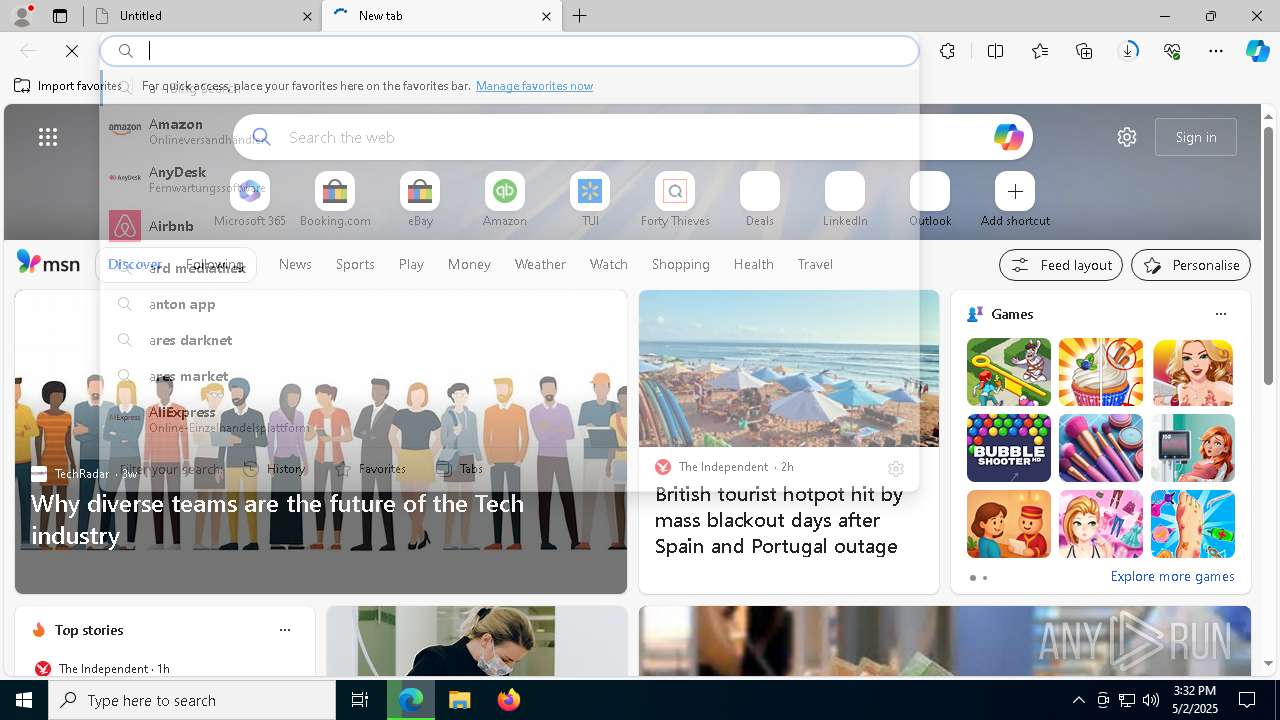
Task: Open settings gear on Independent article card
Action: tap(896, 468)
